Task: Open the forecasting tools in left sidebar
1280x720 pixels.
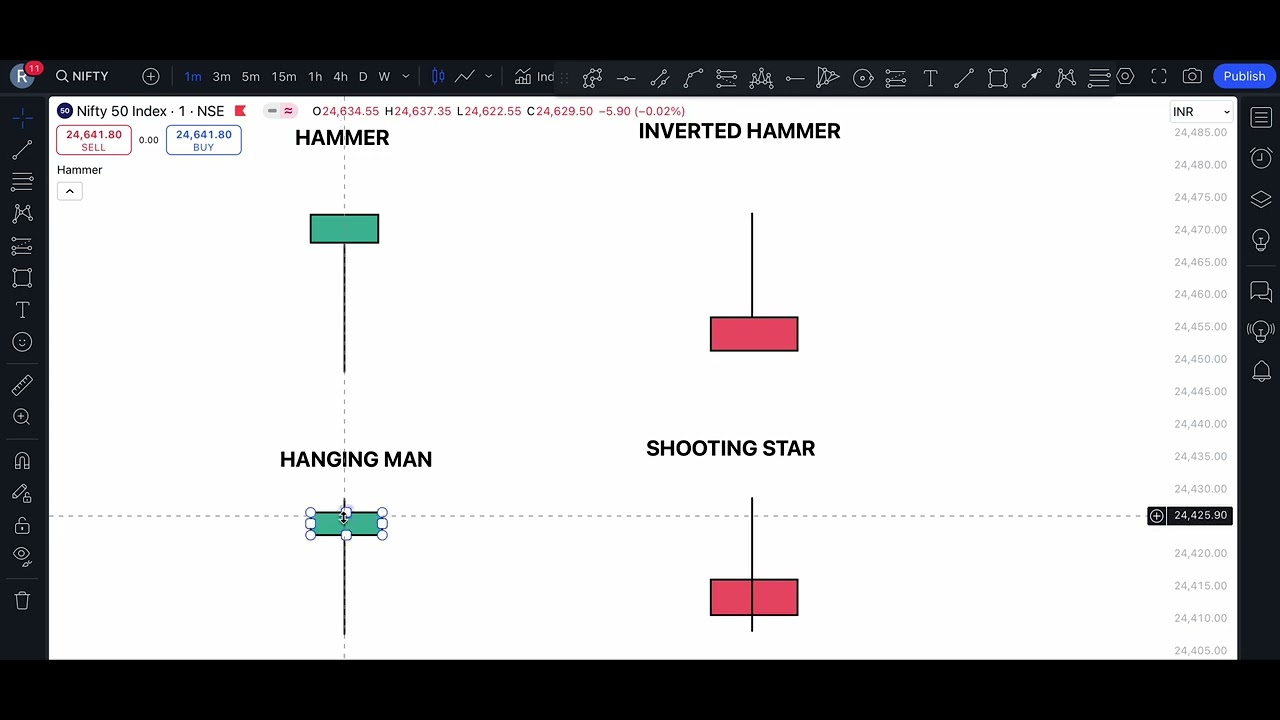Action: pyautogui.click(x=22, y=246)
